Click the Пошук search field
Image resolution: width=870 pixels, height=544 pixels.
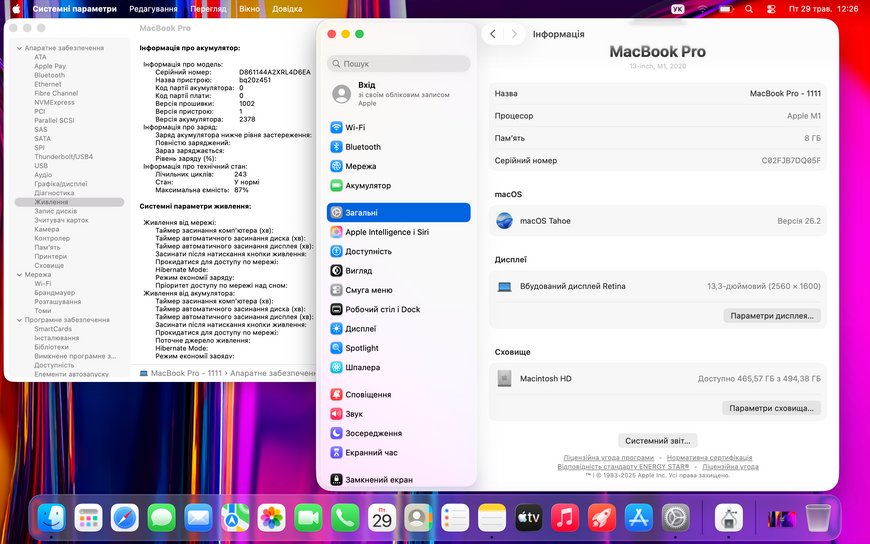(398, 64)
